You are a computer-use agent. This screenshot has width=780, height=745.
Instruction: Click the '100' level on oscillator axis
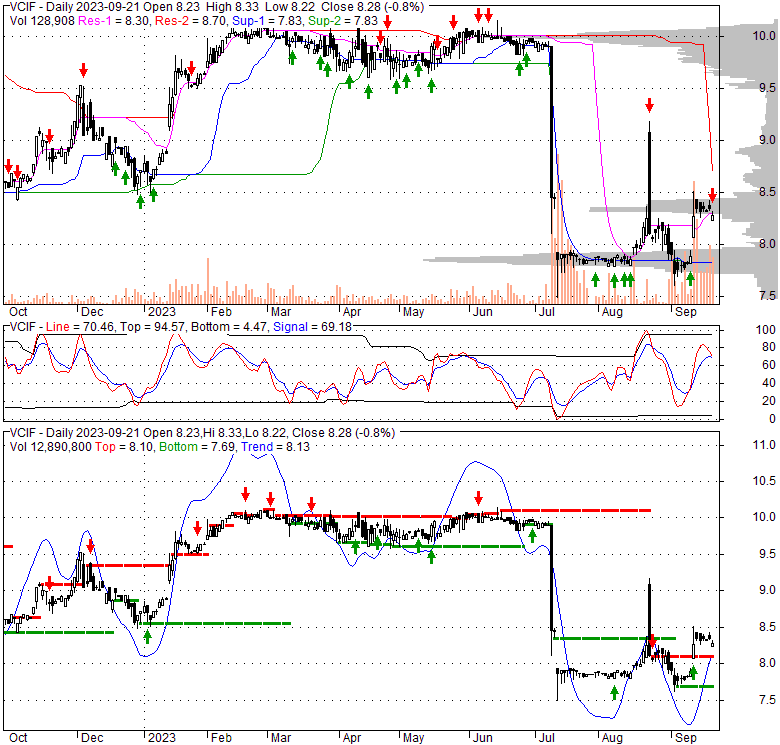pos(766,330)
